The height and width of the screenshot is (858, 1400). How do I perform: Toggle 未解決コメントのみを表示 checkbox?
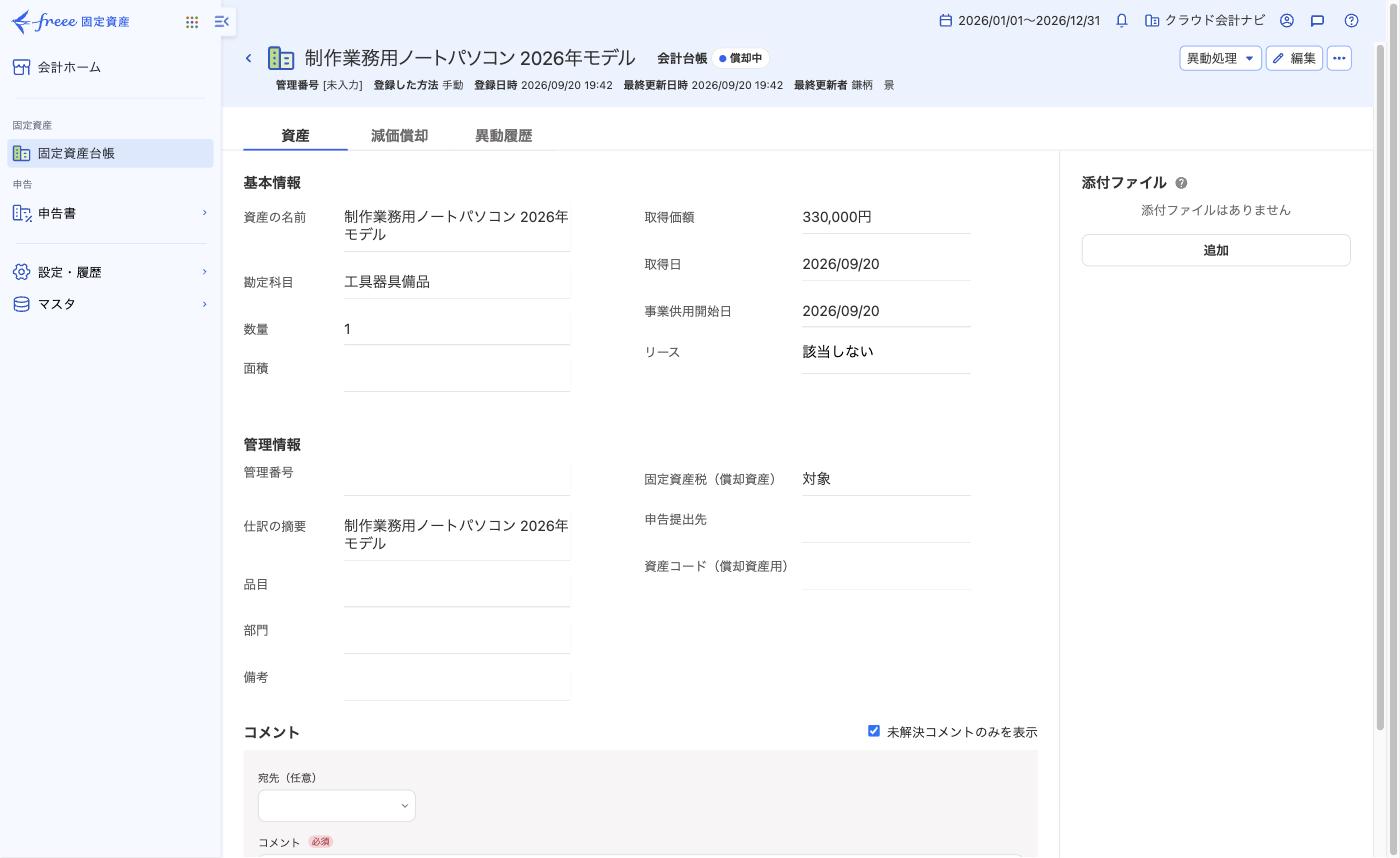(874, 731)
